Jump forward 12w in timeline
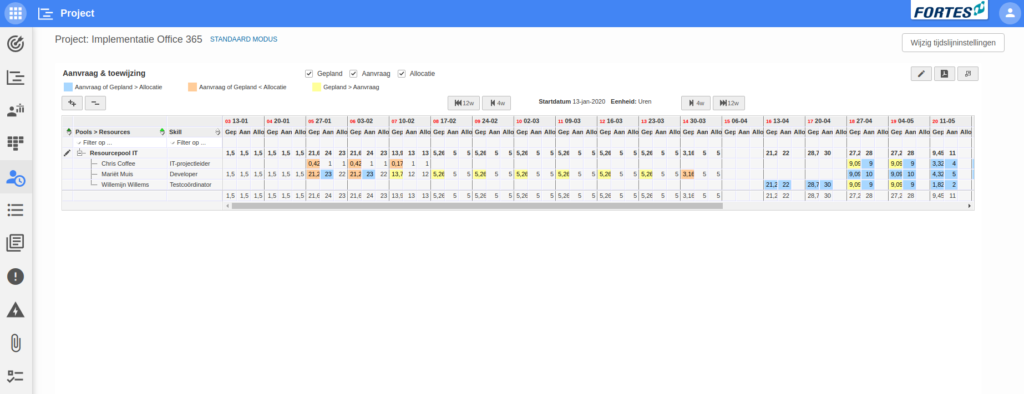This screenshot has width=1024, height=394. click(729, 103)
